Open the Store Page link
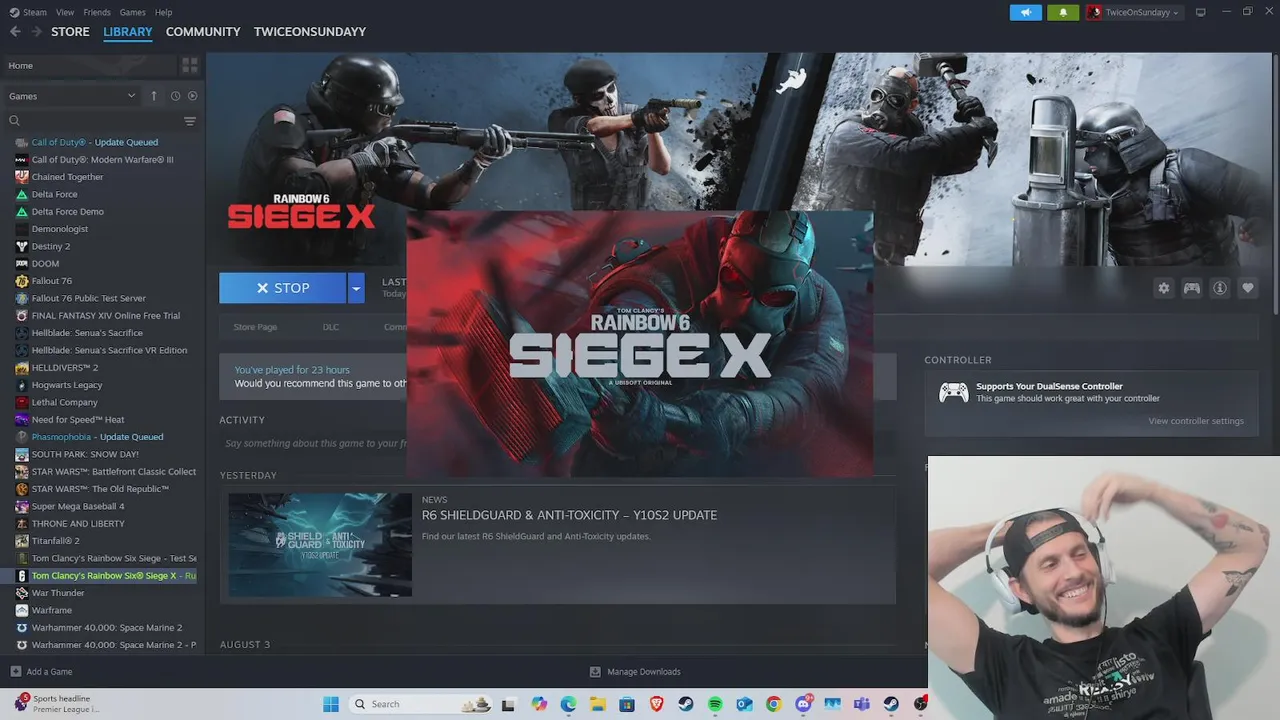Viewport: 1280px width, 720px height. 255,327
